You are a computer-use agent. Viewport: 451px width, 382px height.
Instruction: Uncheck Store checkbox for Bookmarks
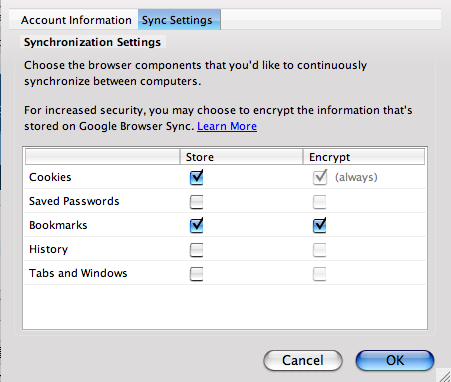(196, 225)
